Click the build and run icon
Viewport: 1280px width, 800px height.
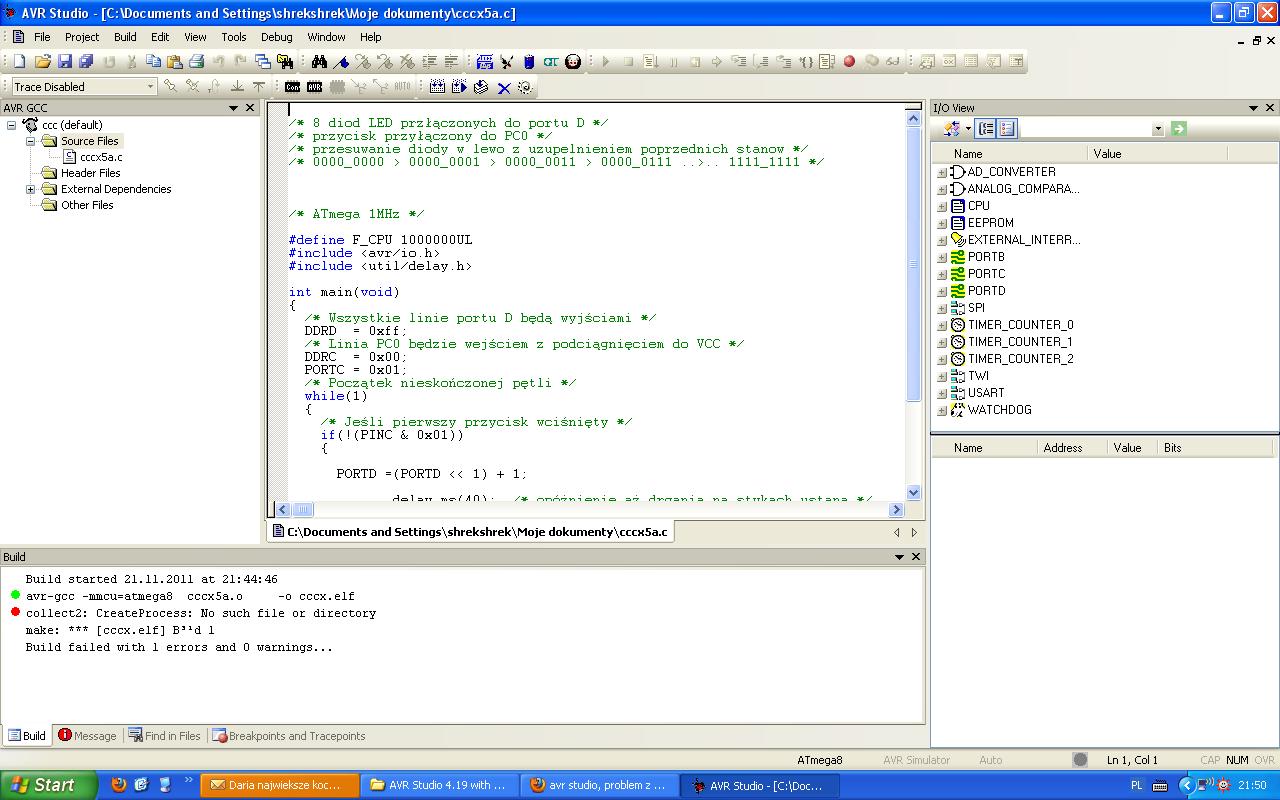point(459,87)
